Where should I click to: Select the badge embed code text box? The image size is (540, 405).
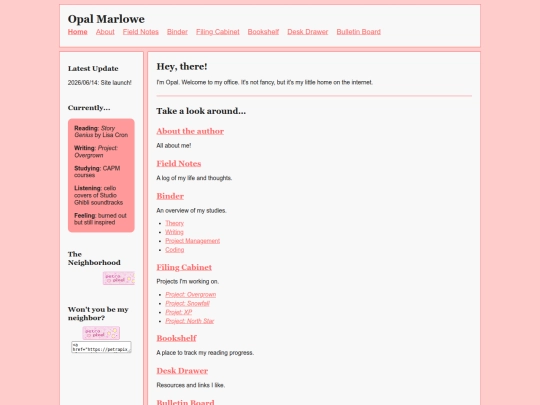click(101, 347)
